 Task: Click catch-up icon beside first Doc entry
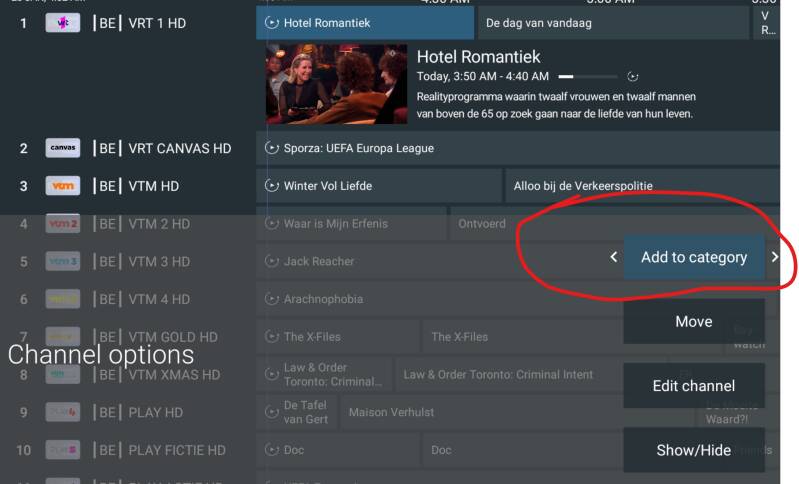click(x=272, y=450)
